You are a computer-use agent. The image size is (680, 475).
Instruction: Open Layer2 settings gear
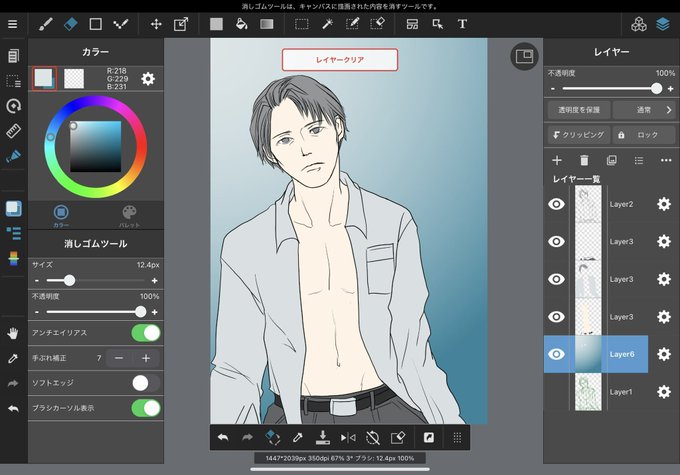coord(664,204)
